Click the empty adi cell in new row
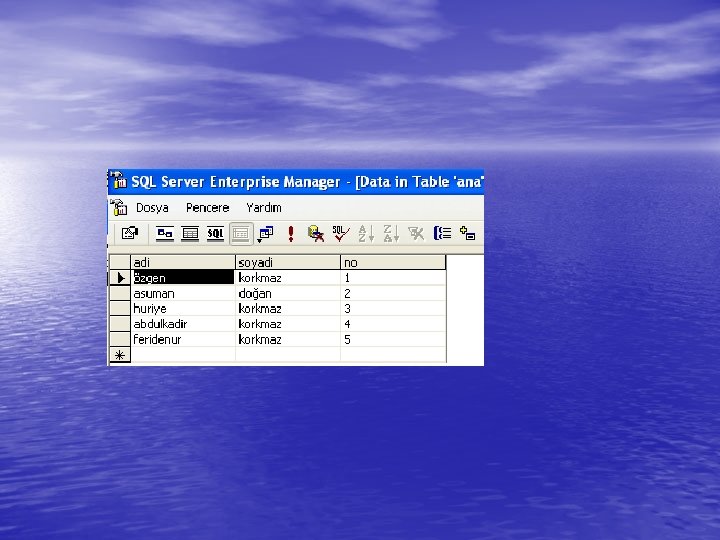 183,354
